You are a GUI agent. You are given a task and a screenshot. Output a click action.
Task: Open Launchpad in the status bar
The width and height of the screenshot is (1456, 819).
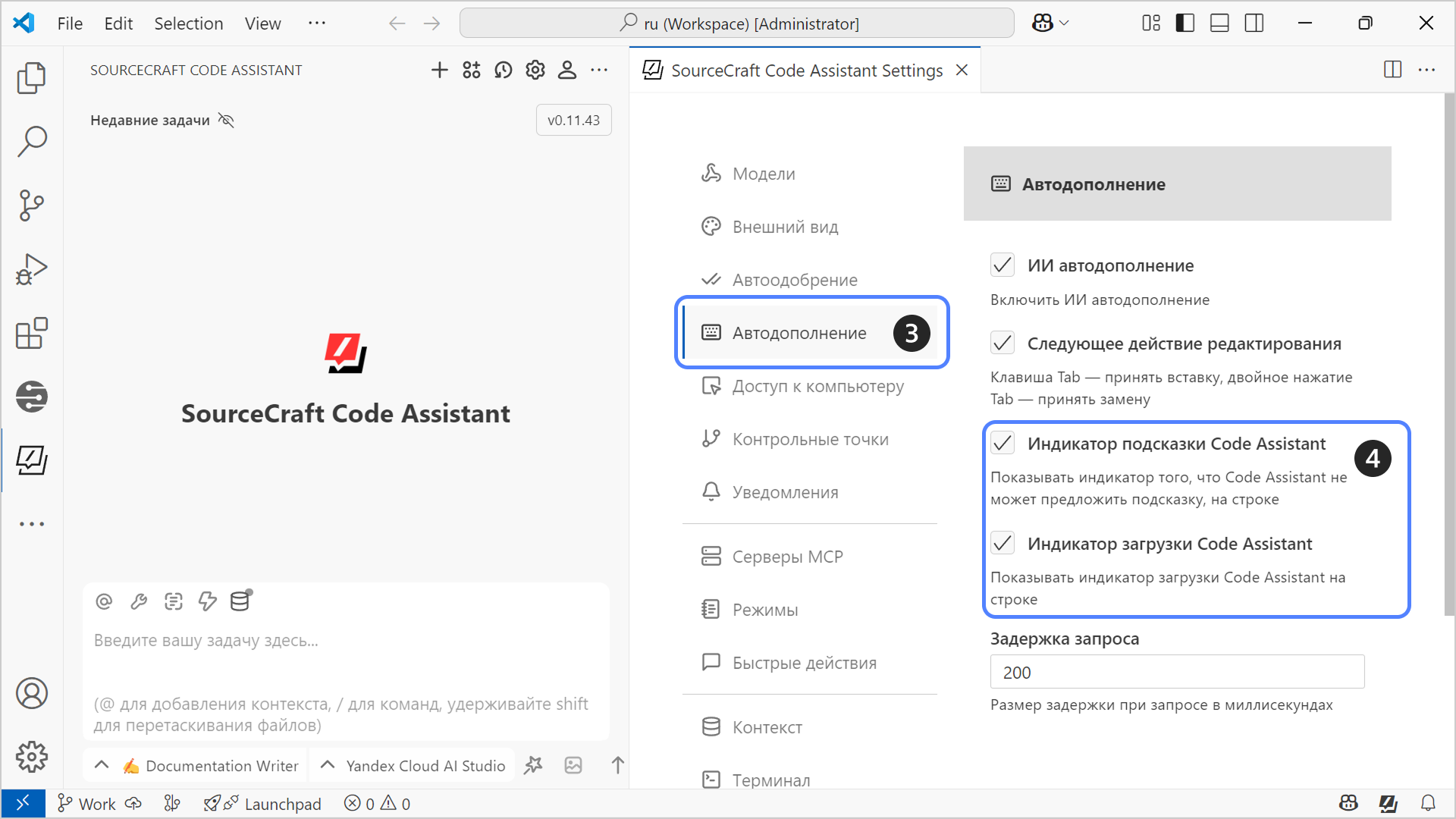(x=262, y=804)
